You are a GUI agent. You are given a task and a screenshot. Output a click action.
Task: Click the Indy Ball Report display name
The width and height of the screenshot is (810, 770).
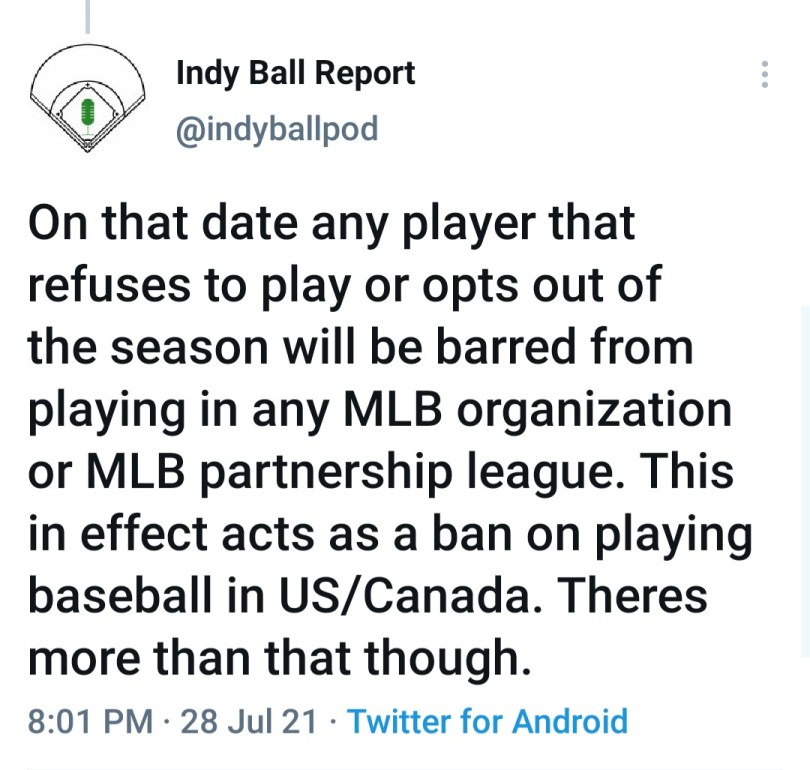click(295, 73)
